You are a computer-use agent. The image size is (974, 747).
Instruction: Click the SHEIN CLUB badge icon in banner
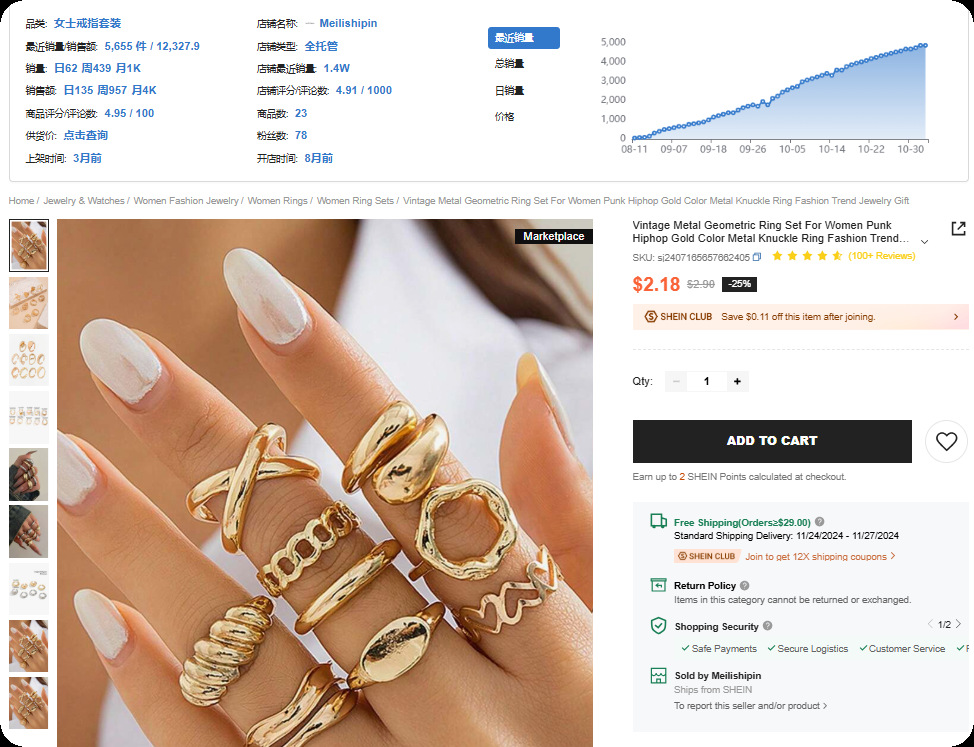pyautogui.click(x=650, y=317)
